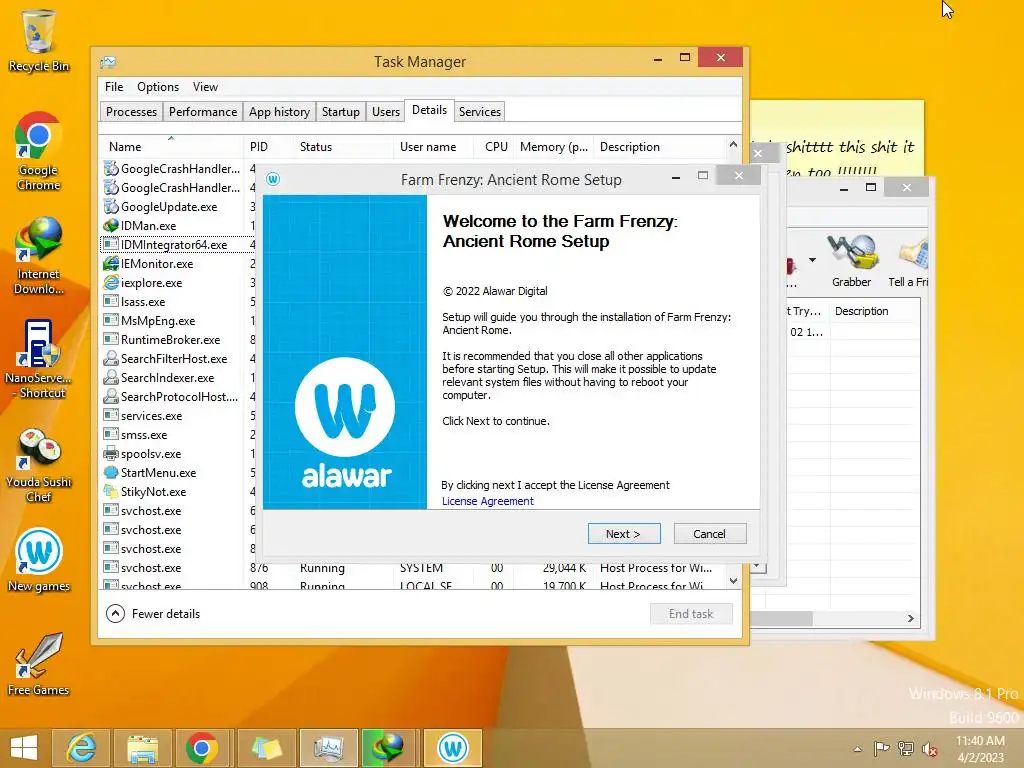This screenshot has width=1024, height=768.
Task: Switch to the Processes tab
Action: coord(131,112)
